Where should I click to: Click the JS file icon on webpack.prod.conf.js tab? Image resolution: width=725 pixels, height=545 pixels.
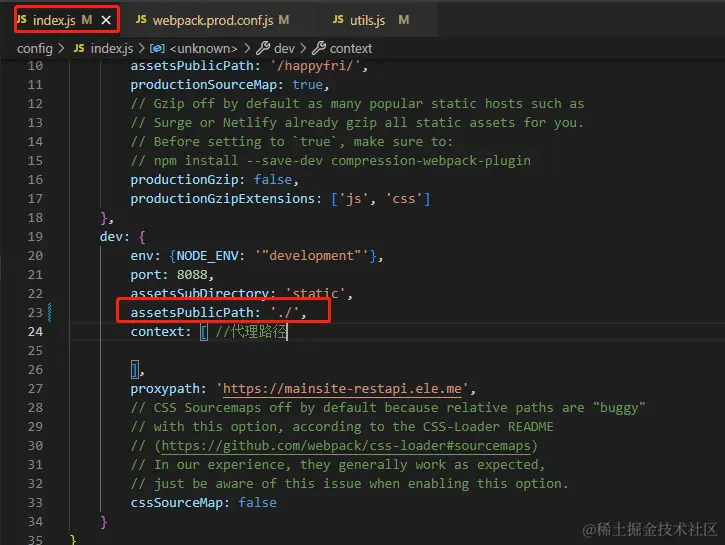click(x=141, y=19)
